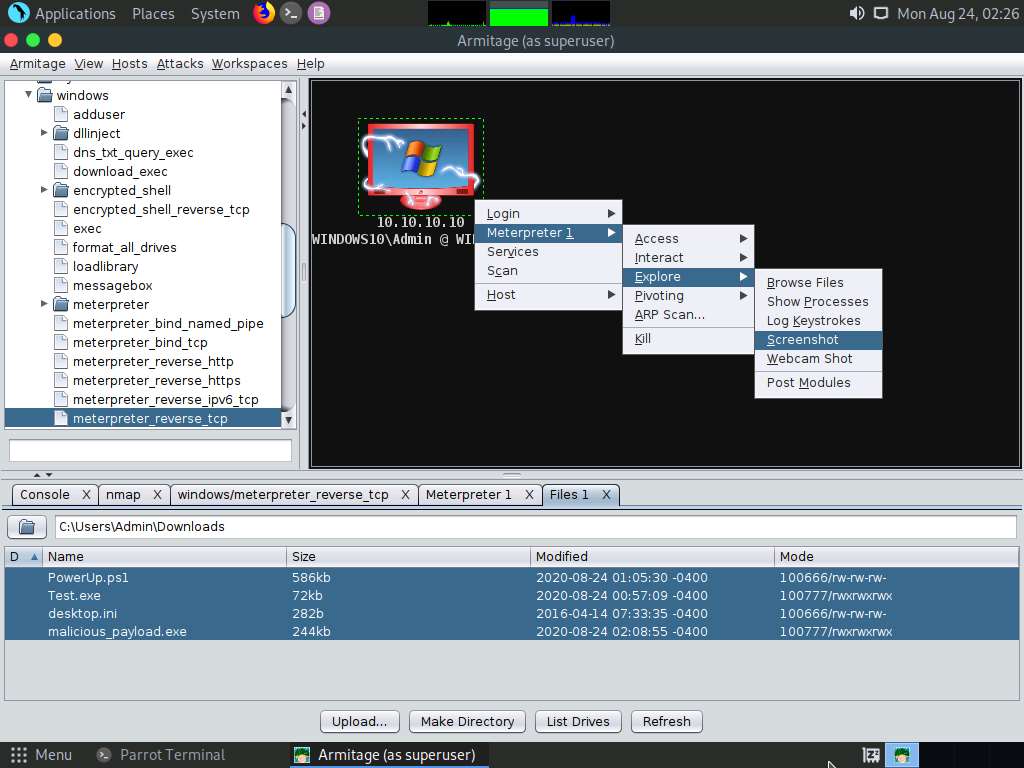Image resolution: width=1024 pixels, height=768 pixels.
Task: Click the Armitage tray icon at bottom right
Action: coord(902,755)
